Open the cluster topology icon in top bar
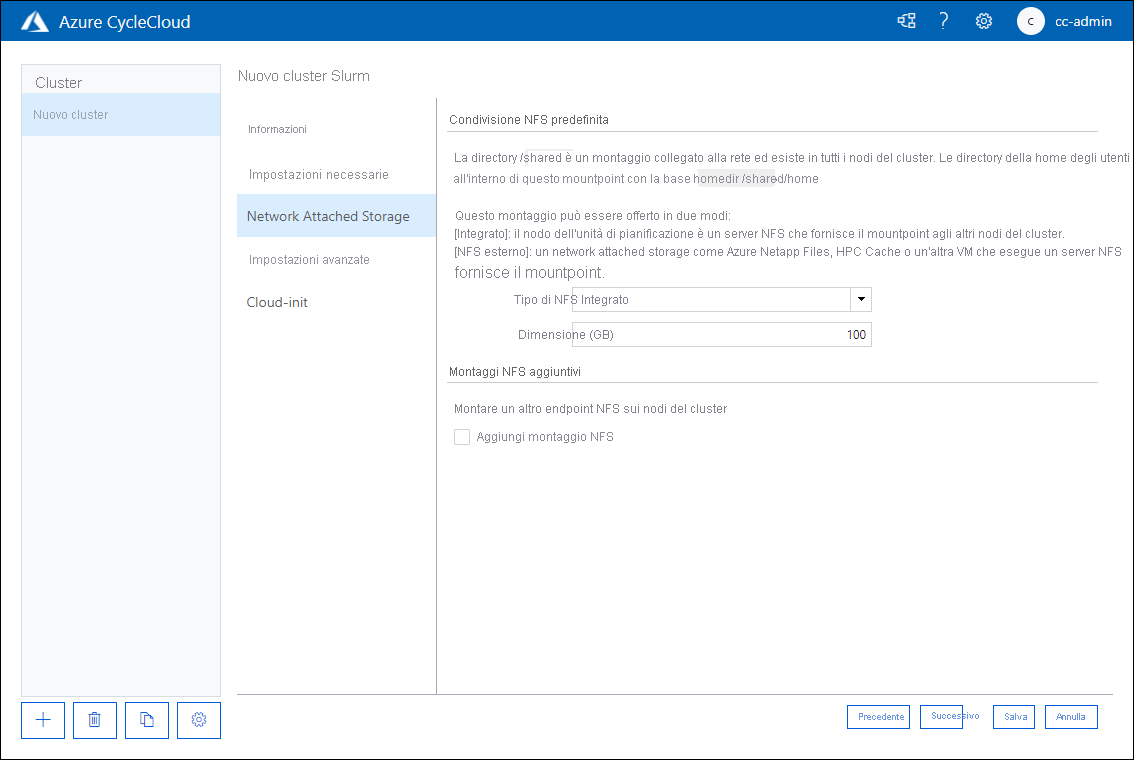 (x=906, y=20)
